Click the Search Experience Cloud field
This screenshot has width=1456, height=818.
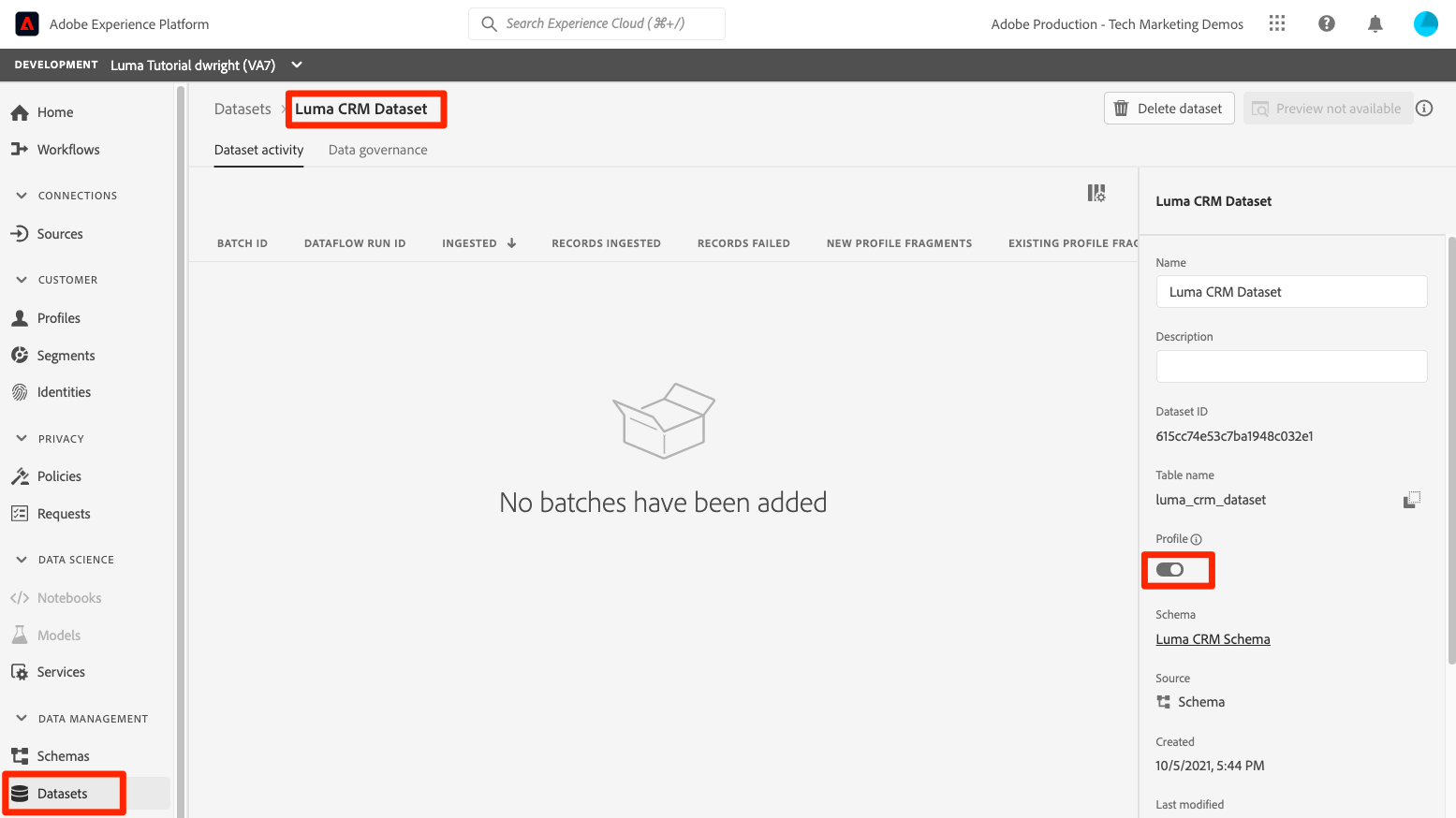pos(596,24)
